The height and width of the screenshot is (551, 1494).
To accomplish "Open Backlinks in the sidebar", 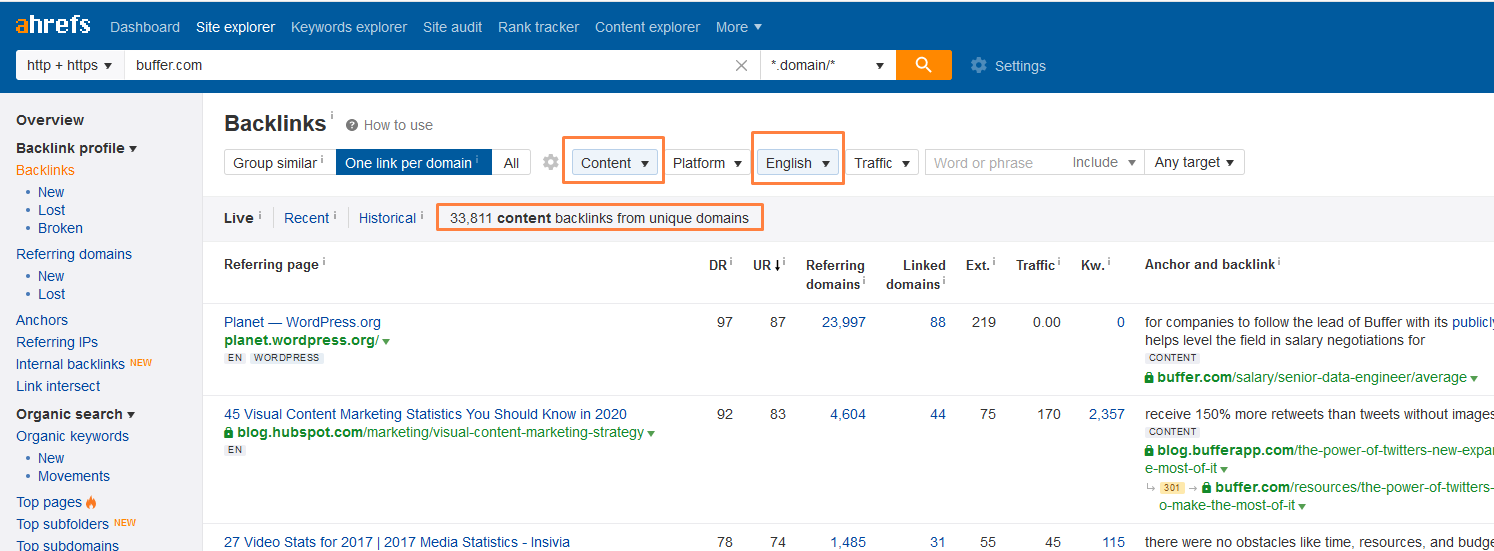I will pos(45,170).
